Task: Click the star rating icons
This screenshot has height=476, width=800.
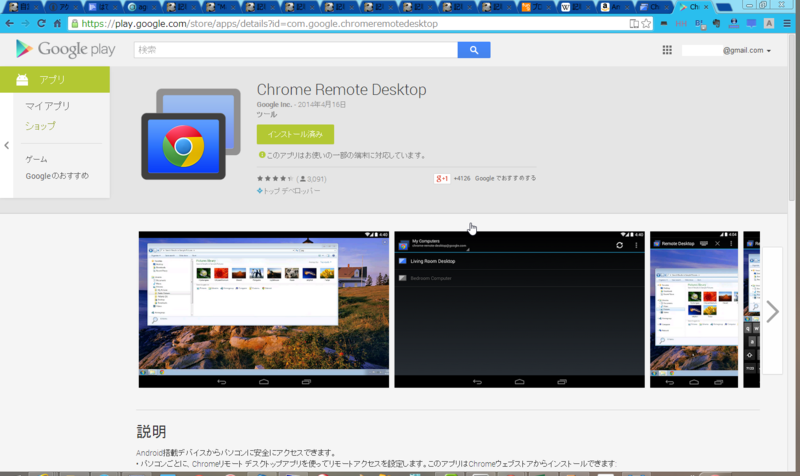Action: click(x=274, y=179)
